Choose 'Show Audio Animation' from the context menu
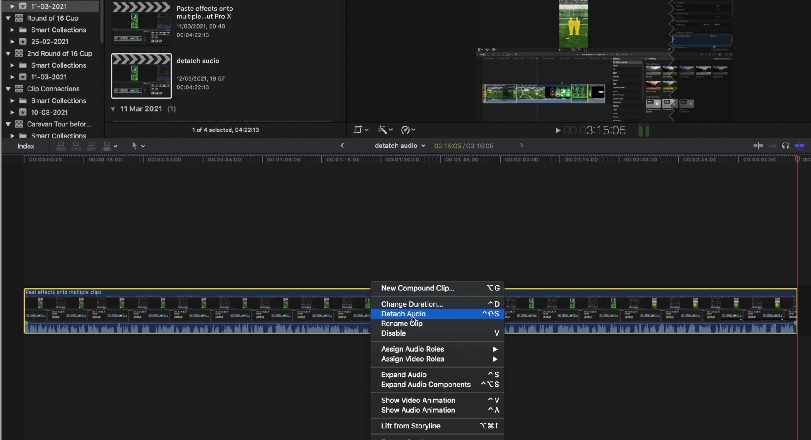The width and height of the screenshot is (811, 440). coord(438,410)
